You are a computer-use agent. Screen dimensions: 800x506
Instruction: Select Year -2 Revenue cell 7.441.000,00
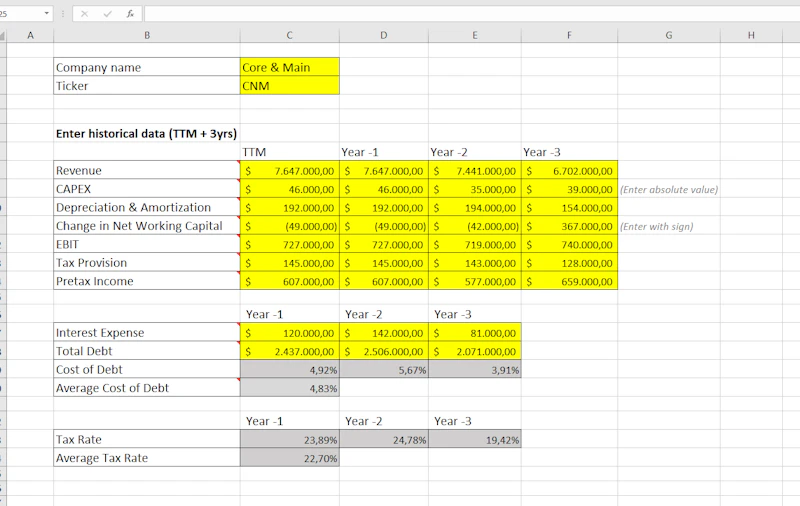click(474, 170)
